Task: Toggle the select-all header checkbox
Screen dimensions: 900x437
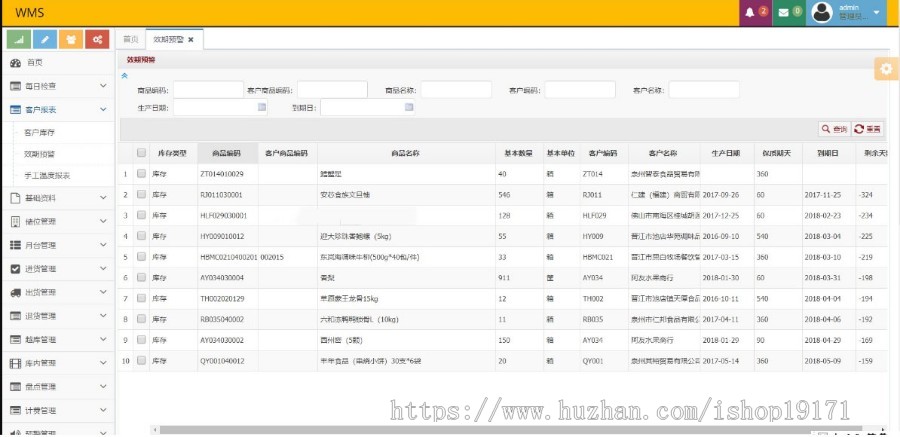Action: [141, 153]
